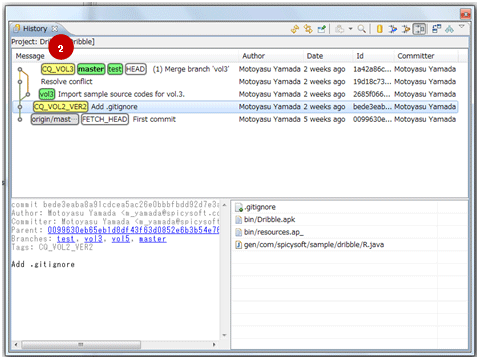Viewport: 480px width, 360px height.
Task: Close the History tab via its X
Action: click(x=55, y=29)
